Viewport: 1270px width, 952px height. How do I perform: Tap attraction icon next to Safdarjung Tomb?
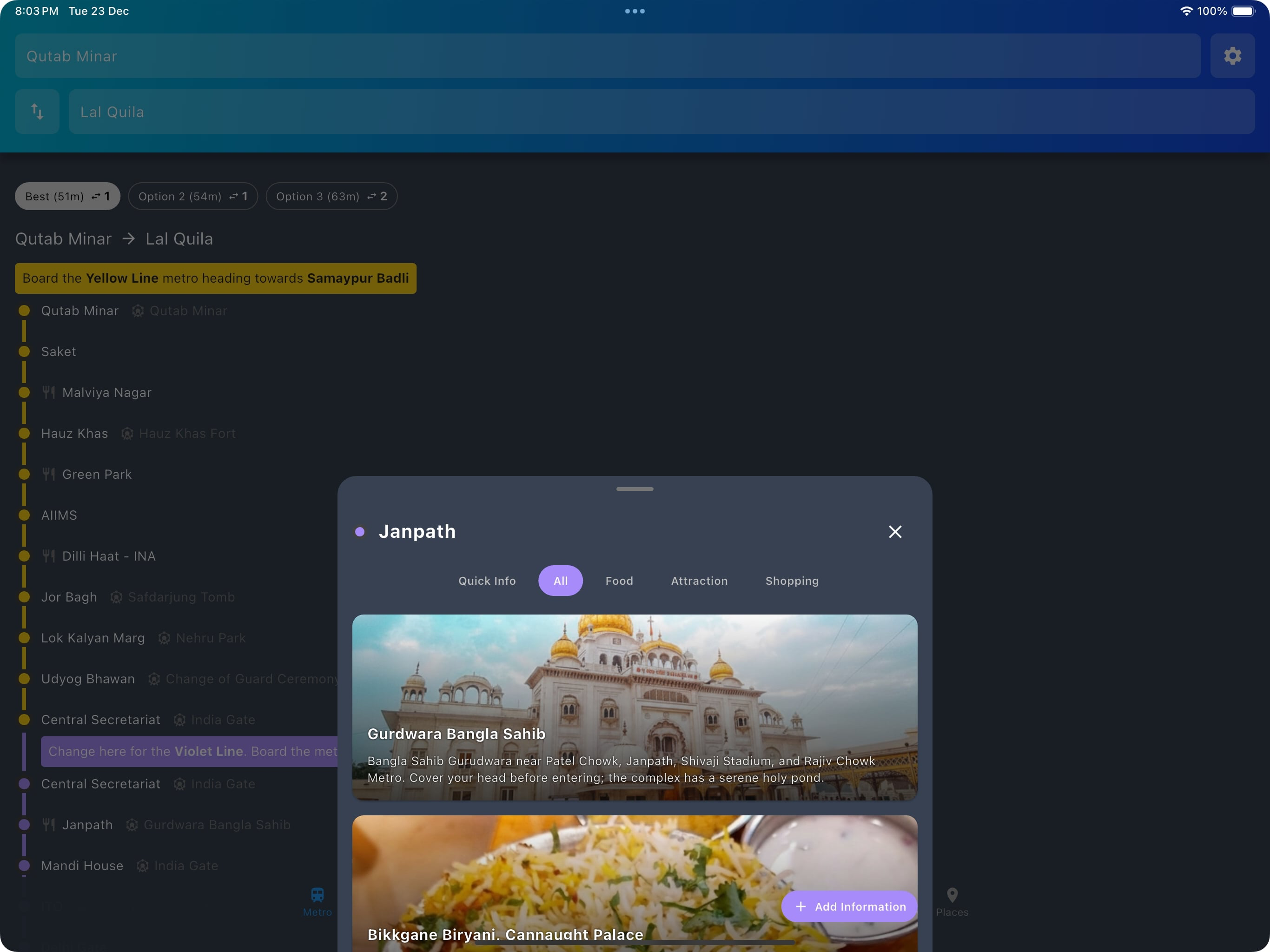coord(116,597)
